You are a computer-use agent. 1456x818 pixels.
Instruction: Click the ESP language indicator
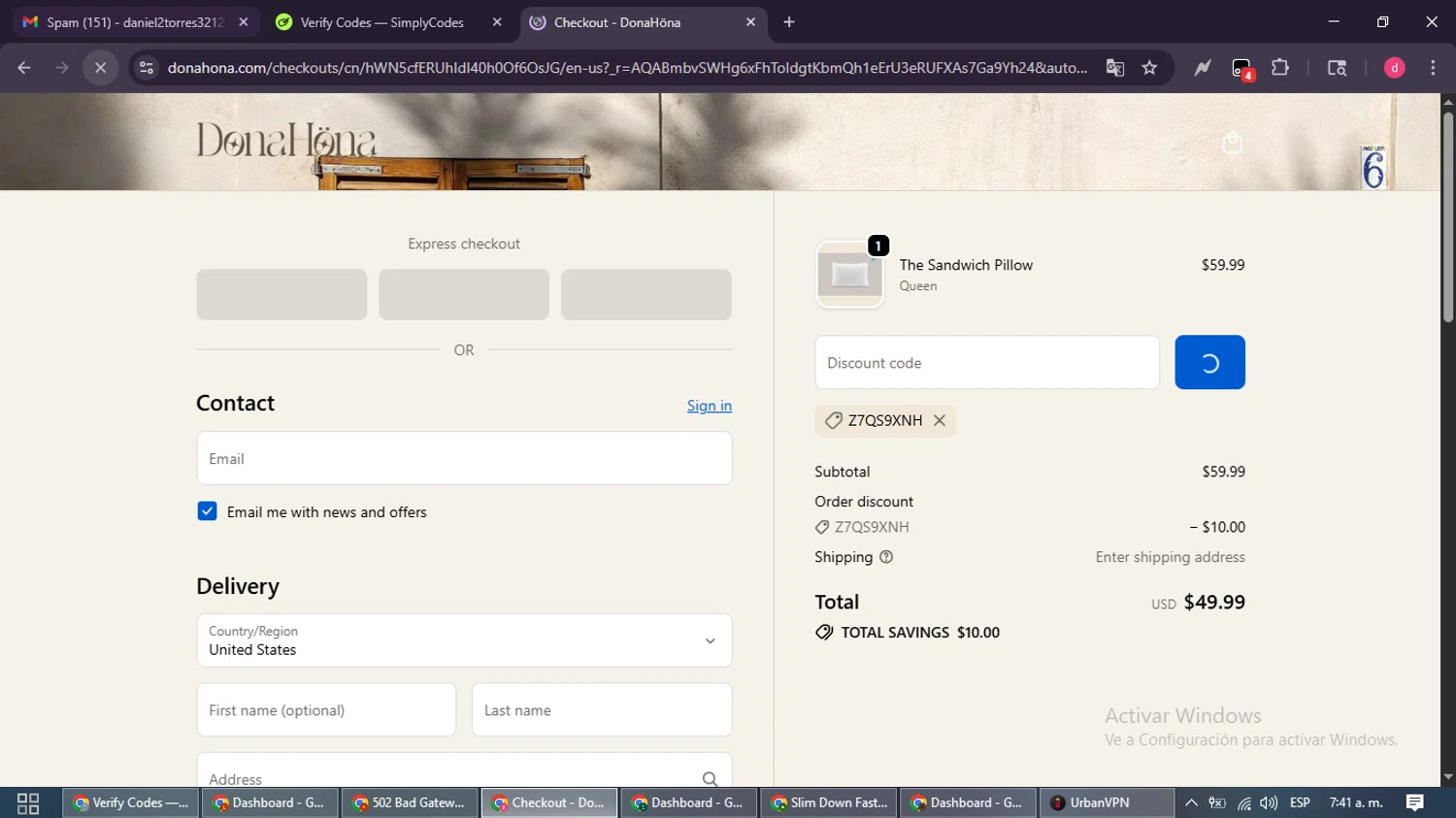(x=1300, y=803)
